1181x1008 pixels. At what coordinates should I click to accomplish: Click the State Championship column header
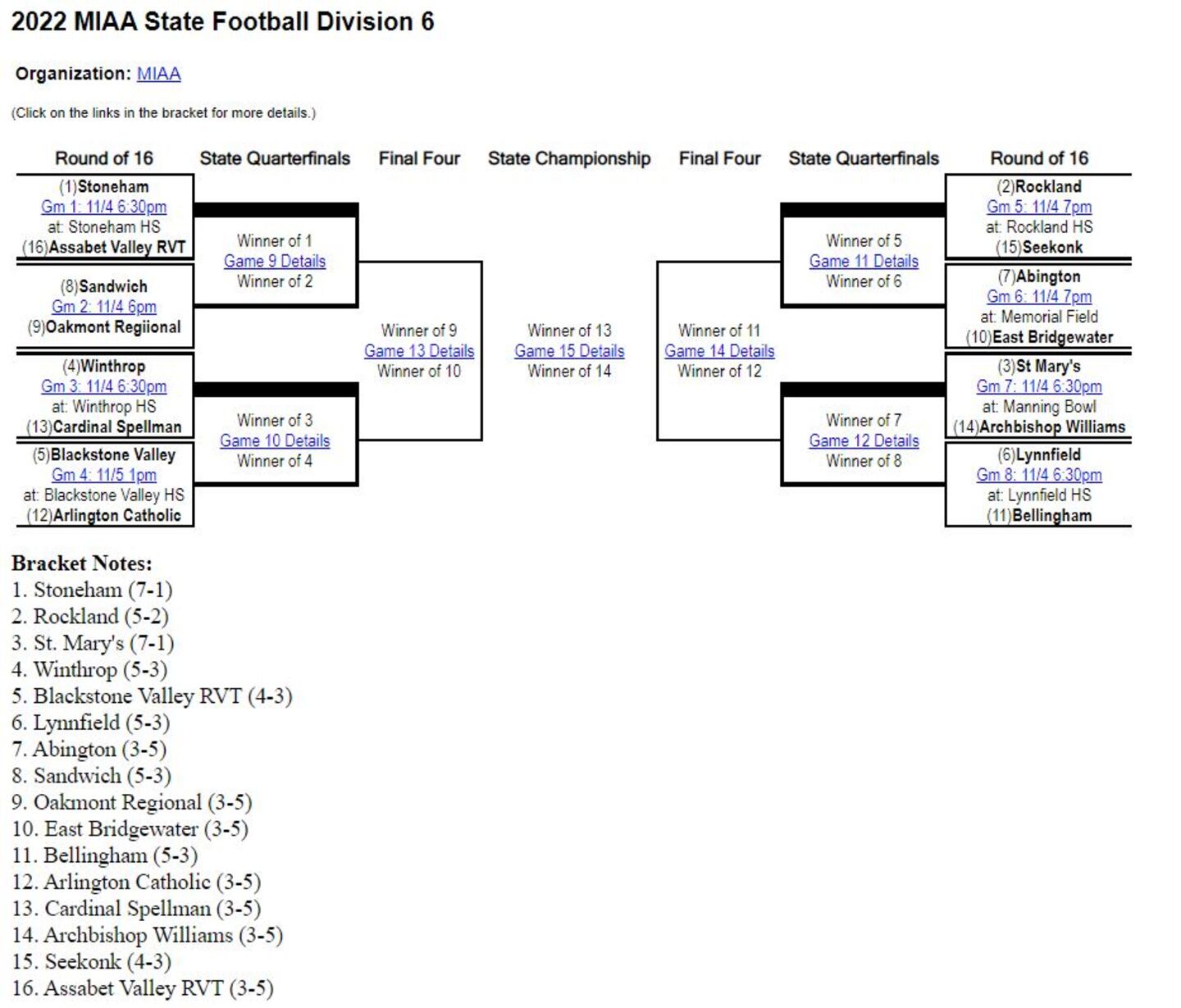[x=569, y=159]
